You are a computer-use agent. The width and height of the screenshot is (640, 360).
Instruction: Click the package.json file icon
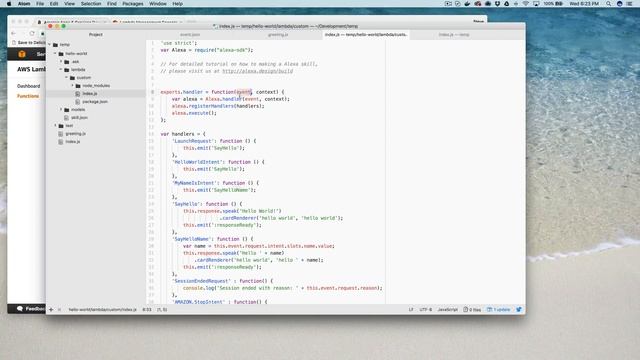(78, 102)
